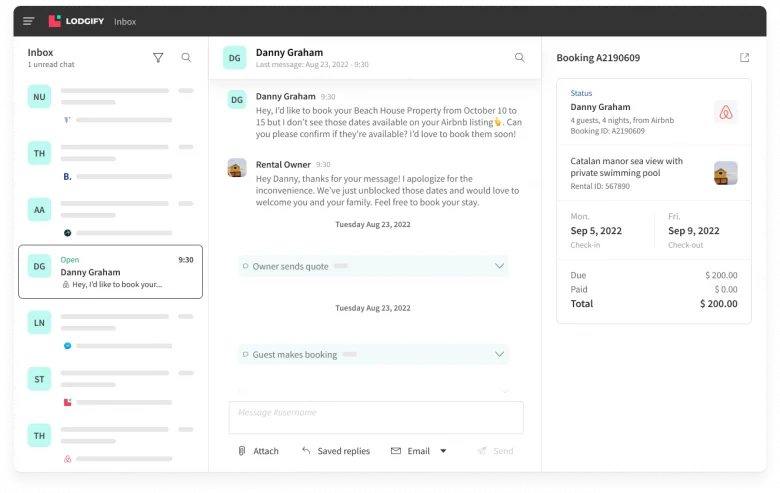Click the Booking.com B. icon under TH chat
The image size is (780, 493).
click(x=68, y=176)
